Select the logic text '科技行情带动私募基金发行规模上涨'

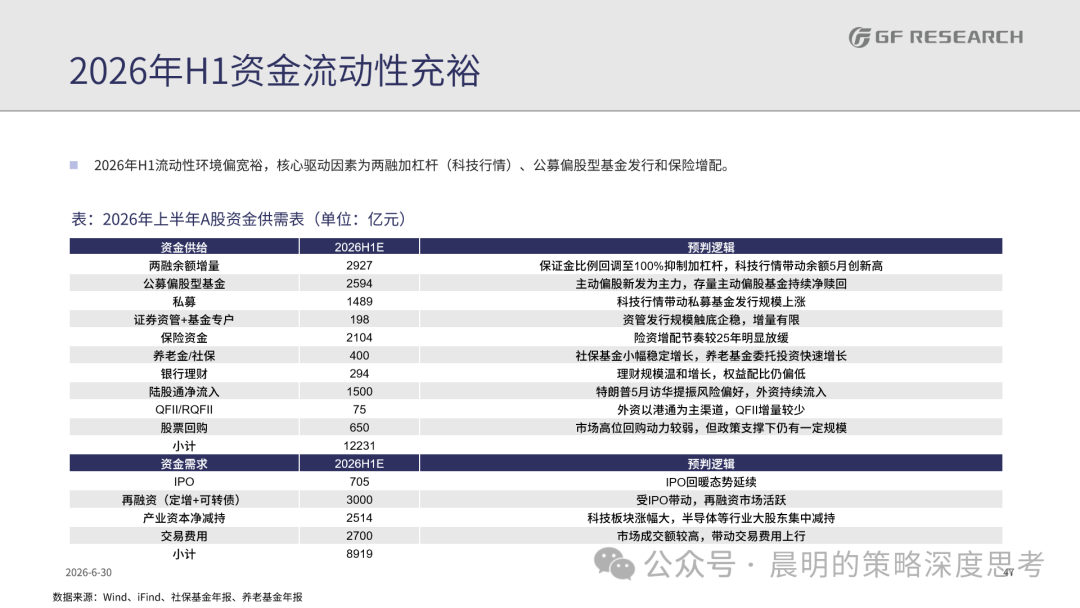click(711, 302)
